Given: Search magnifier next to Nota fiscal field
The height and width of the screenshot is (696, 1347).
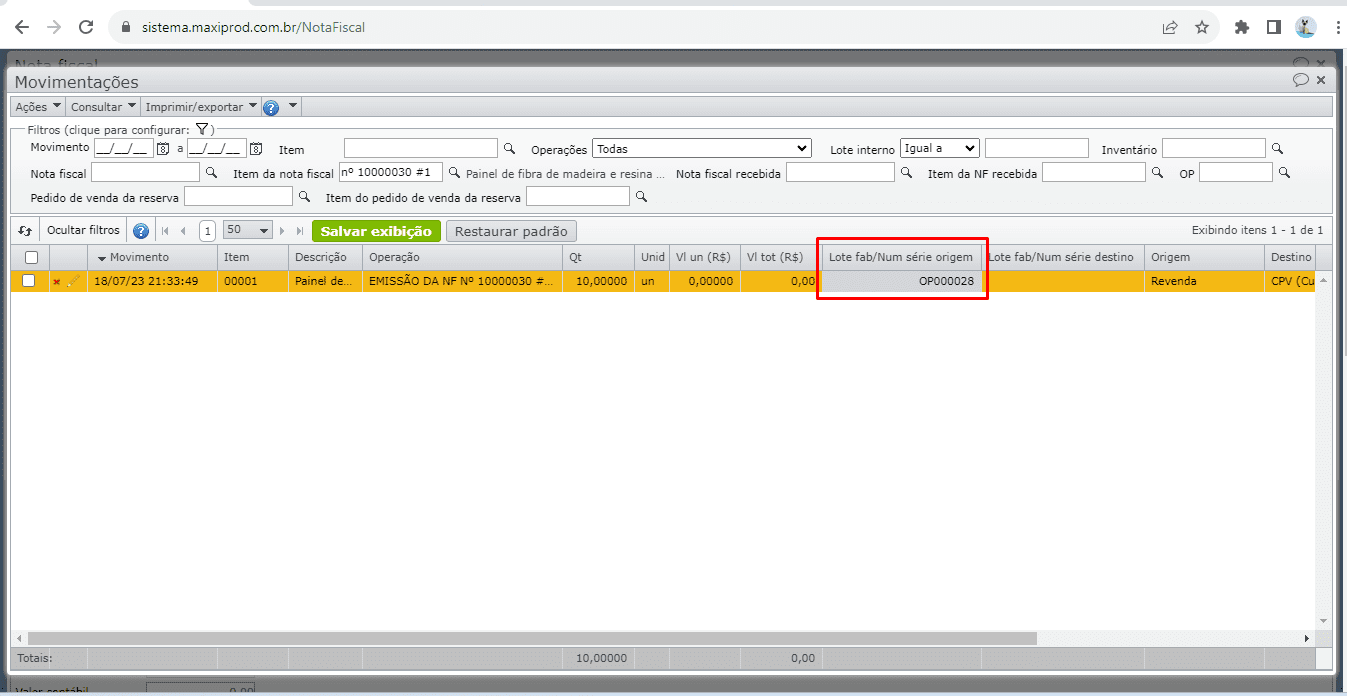Looking at the screenshot, I should pyautogui.click(x=211, y=173).
